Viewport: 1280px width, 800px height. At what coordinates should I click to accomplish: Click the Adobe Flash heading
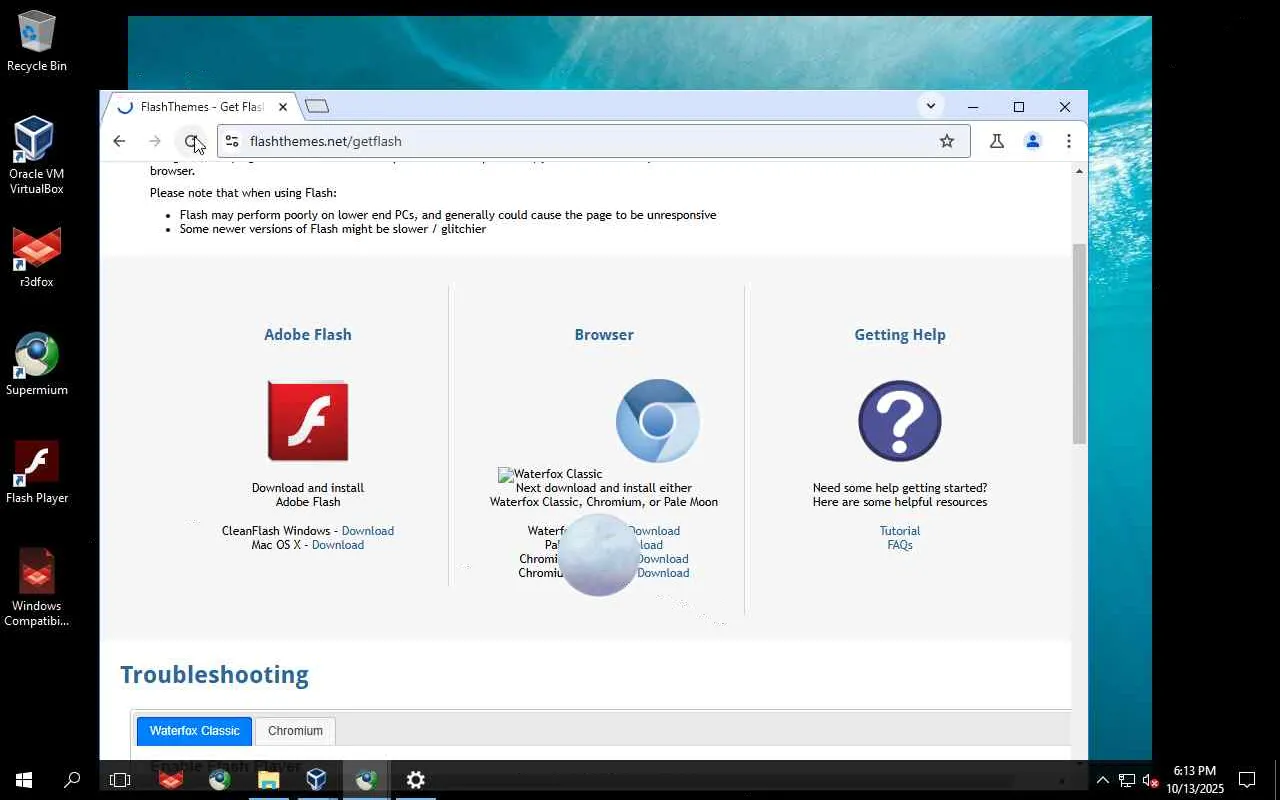point(308,335)
